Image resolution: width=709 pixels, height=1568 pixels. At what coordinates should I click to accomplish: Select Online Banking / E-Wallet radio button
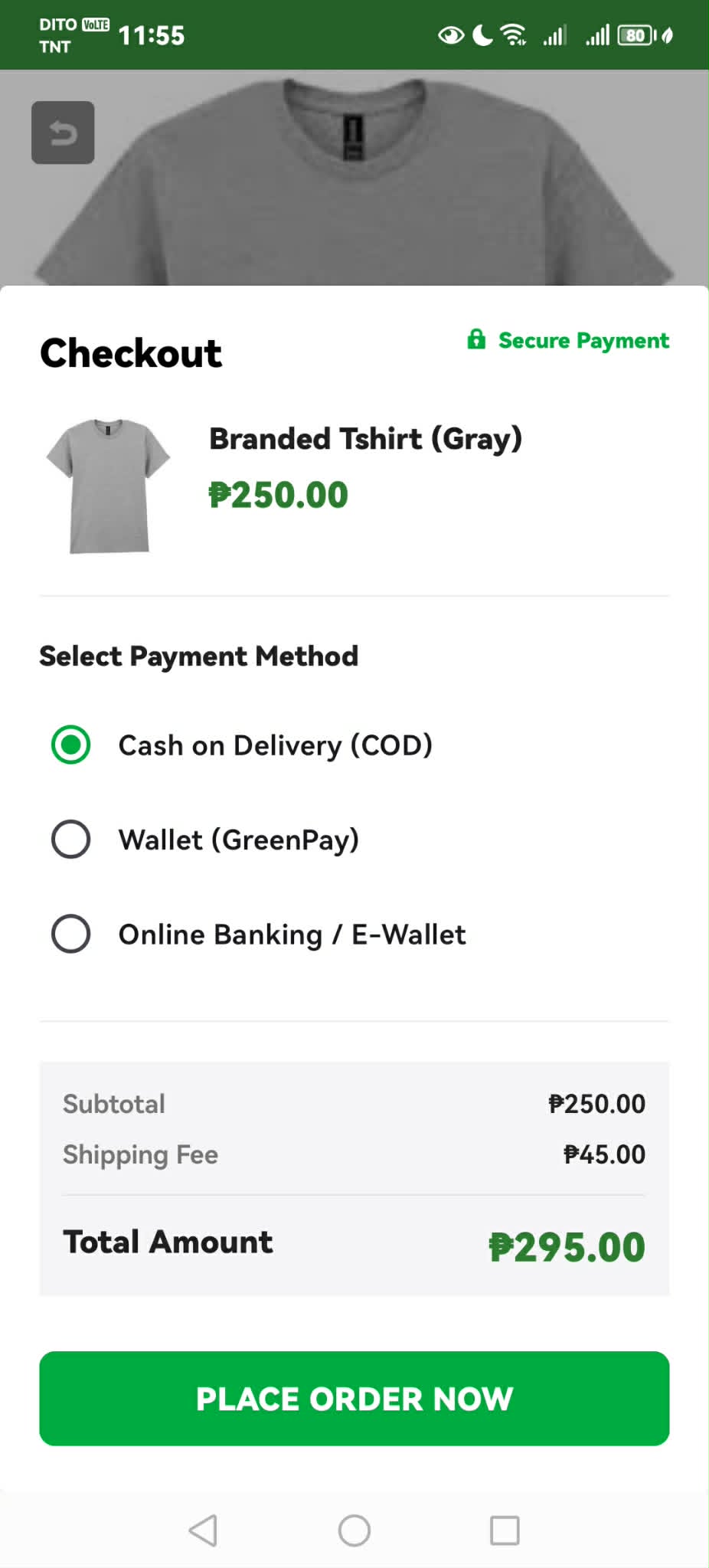[70, 934]
